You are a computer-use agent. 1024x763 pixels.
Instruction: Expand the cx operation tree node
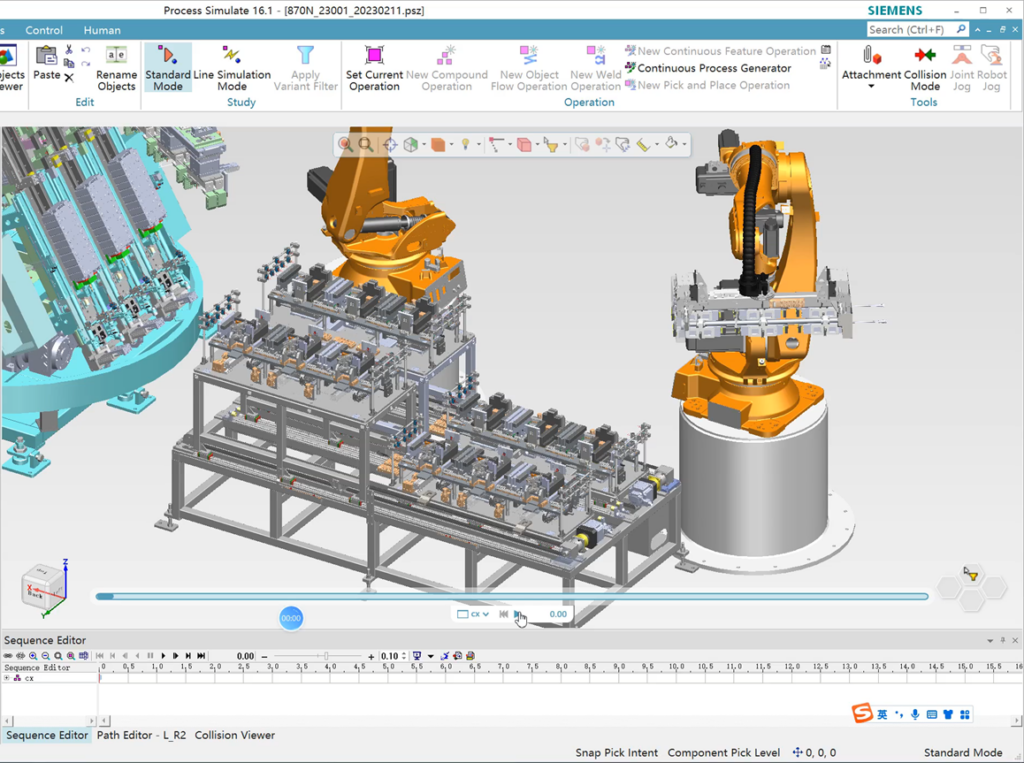click(x=7, y=678)
